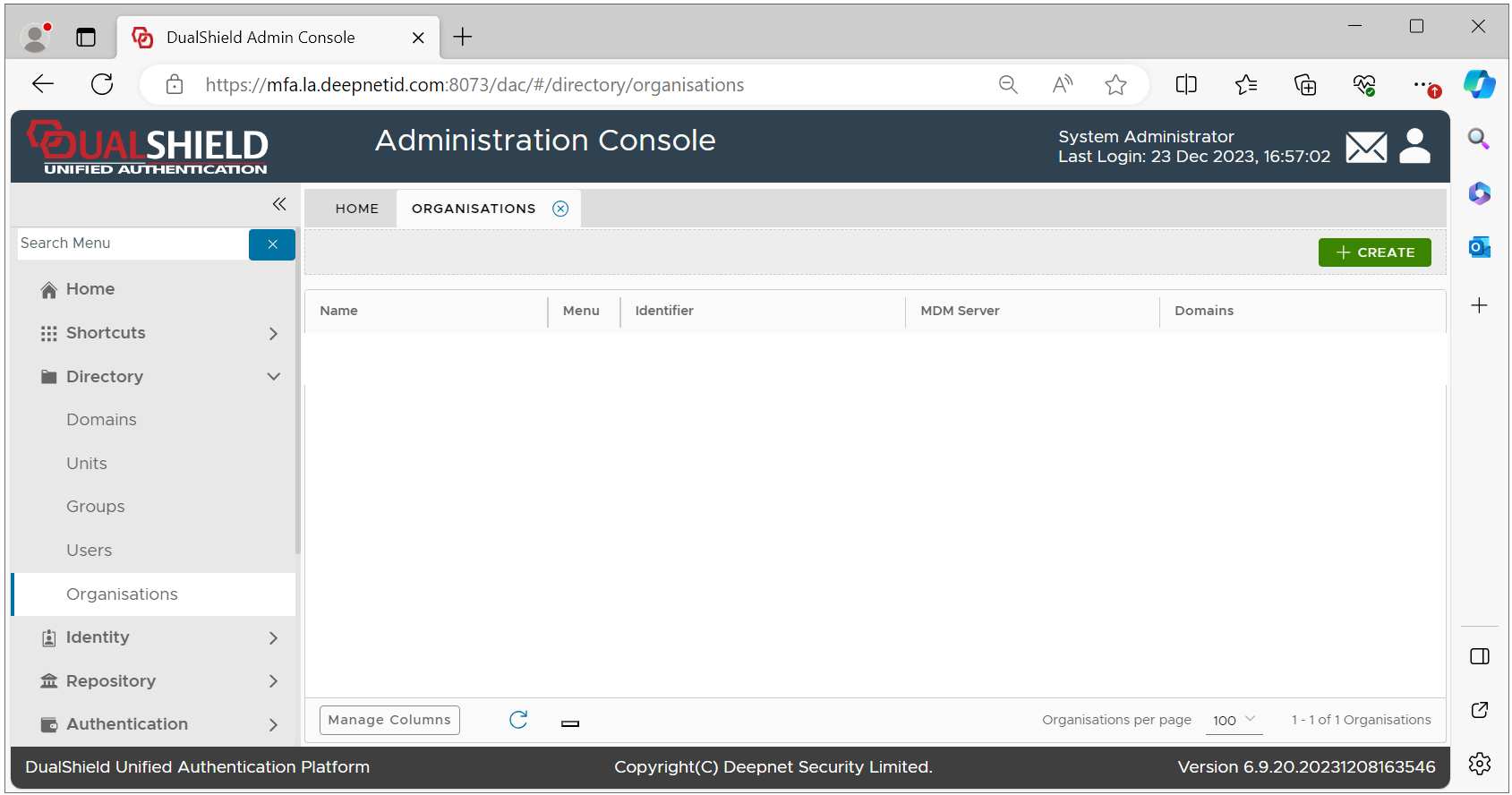Open the mail envelope icon in header
The height and width of the screenshot is (795, 1512).
pos(1365,147)
